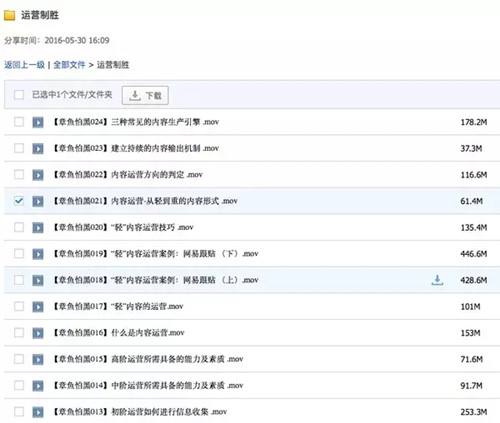Open the 全部文件 breadcrumb link
500x423 pixels.
(69, 65)
